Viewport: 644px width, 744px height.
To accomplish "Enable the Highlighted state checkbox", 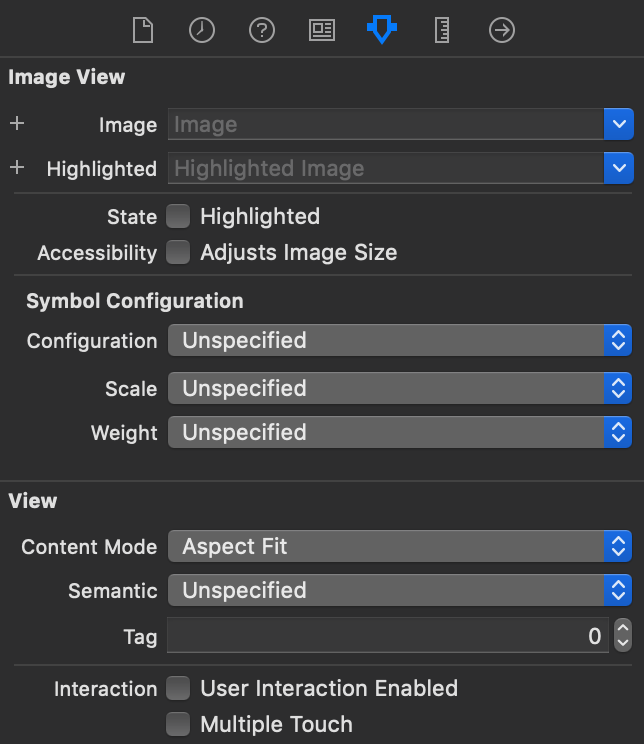I will tap(178, 216).
